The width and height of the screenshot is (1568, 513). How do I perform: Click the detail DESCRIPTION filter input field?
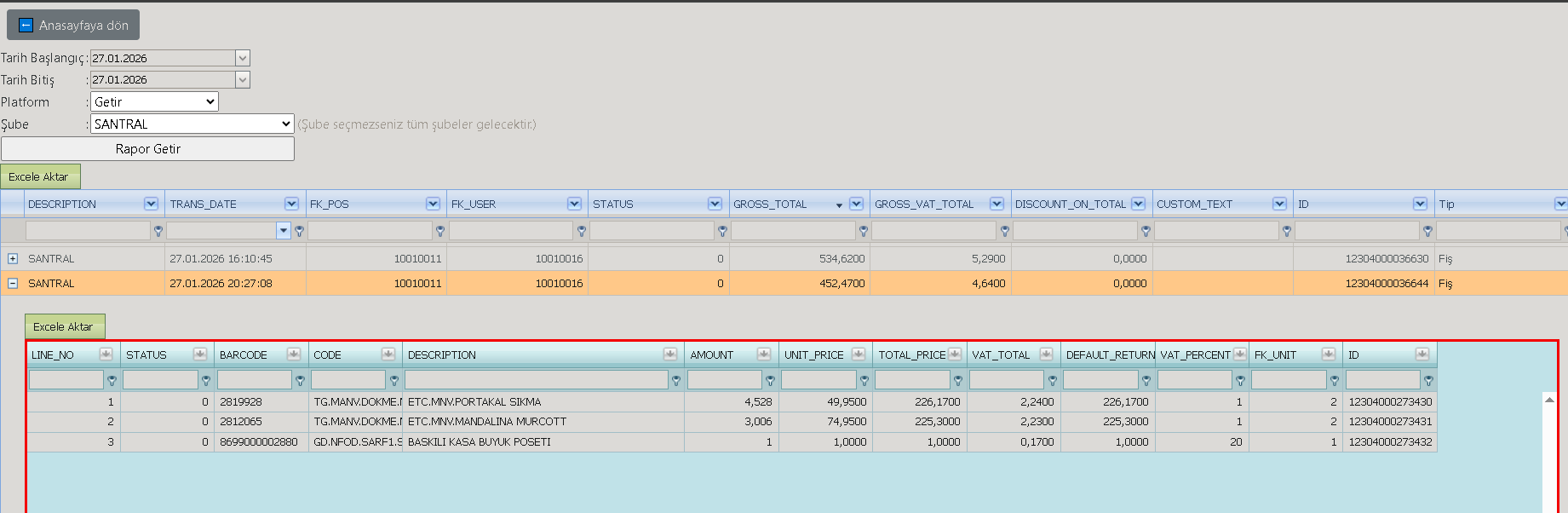(x=537, y=380)
